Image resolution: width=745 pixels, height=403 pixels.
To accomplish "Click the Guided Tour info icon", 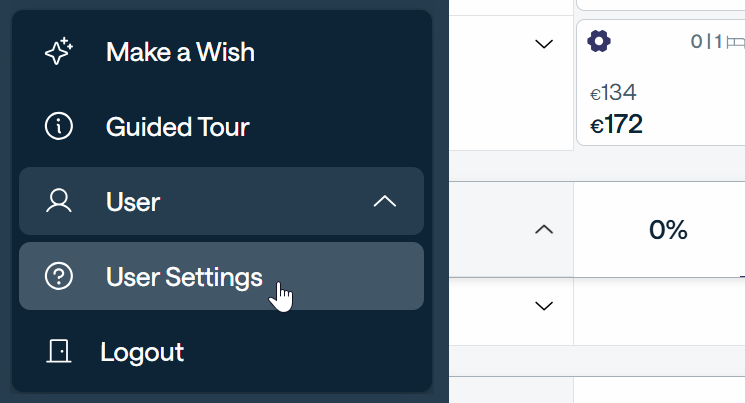I will (59, 127).
